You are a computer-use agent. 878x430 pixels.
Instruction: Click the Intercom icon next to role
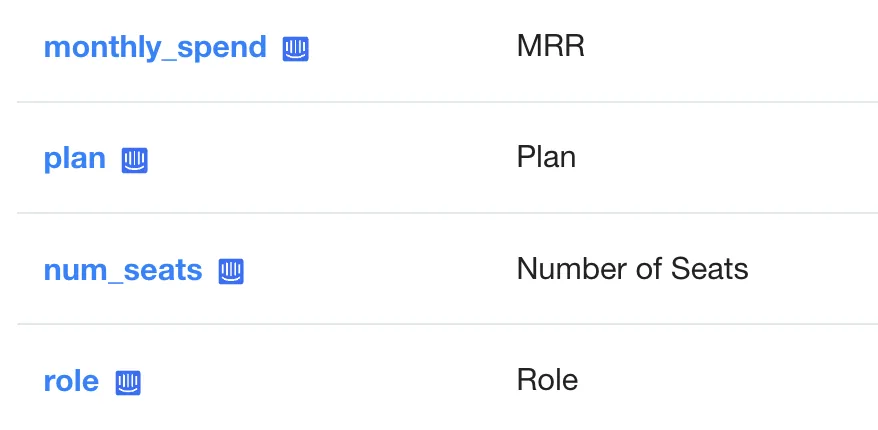(128, 383)
